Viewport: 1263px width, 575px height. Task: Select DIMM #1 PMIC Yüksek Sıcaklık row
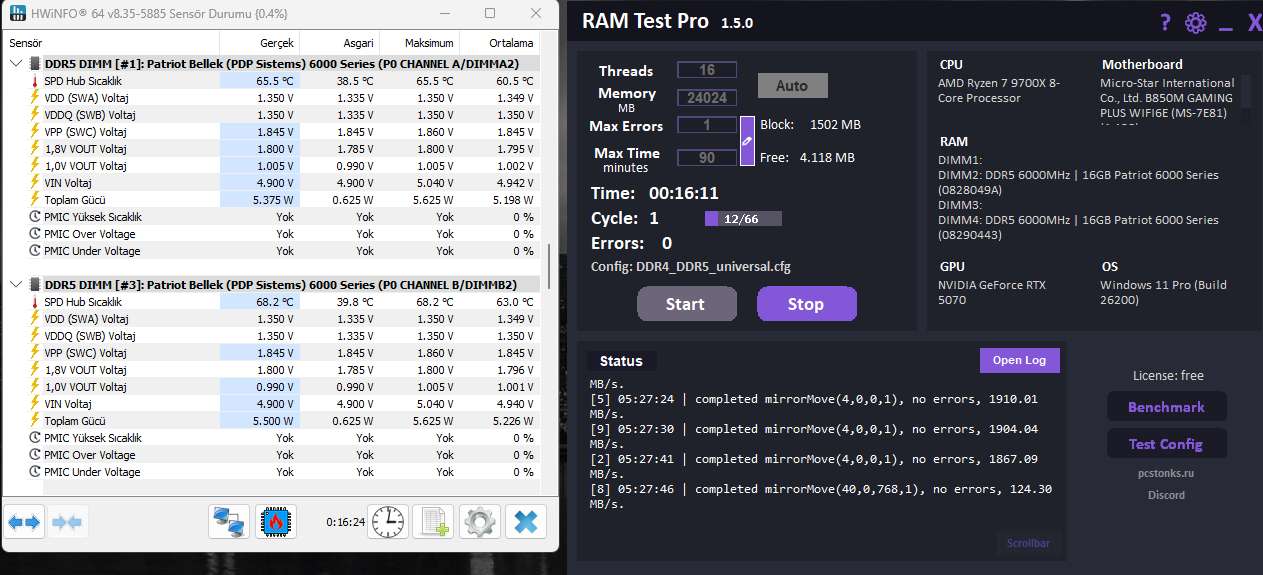271,217
